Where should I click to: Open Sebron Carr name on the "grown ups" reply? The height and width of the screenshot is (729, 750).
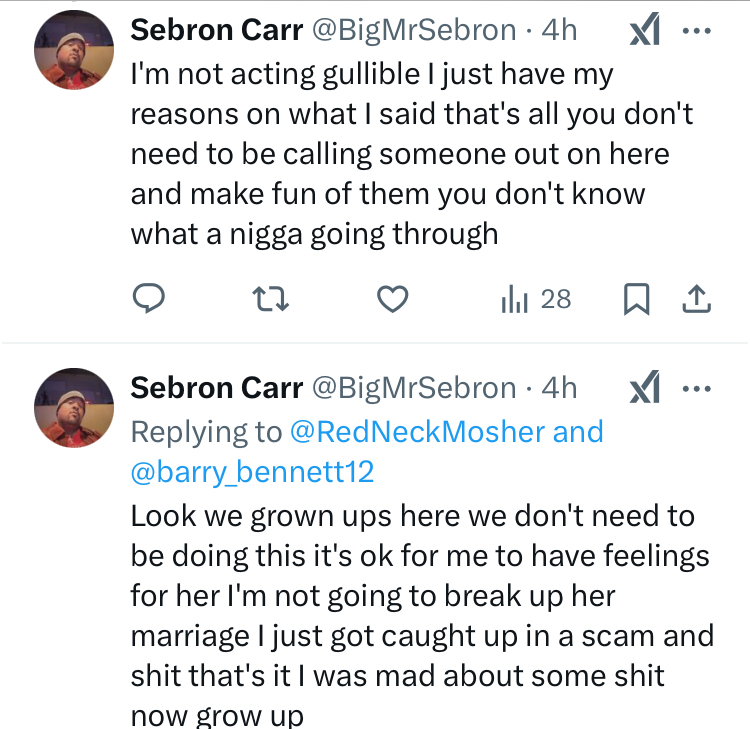point(216,387)
